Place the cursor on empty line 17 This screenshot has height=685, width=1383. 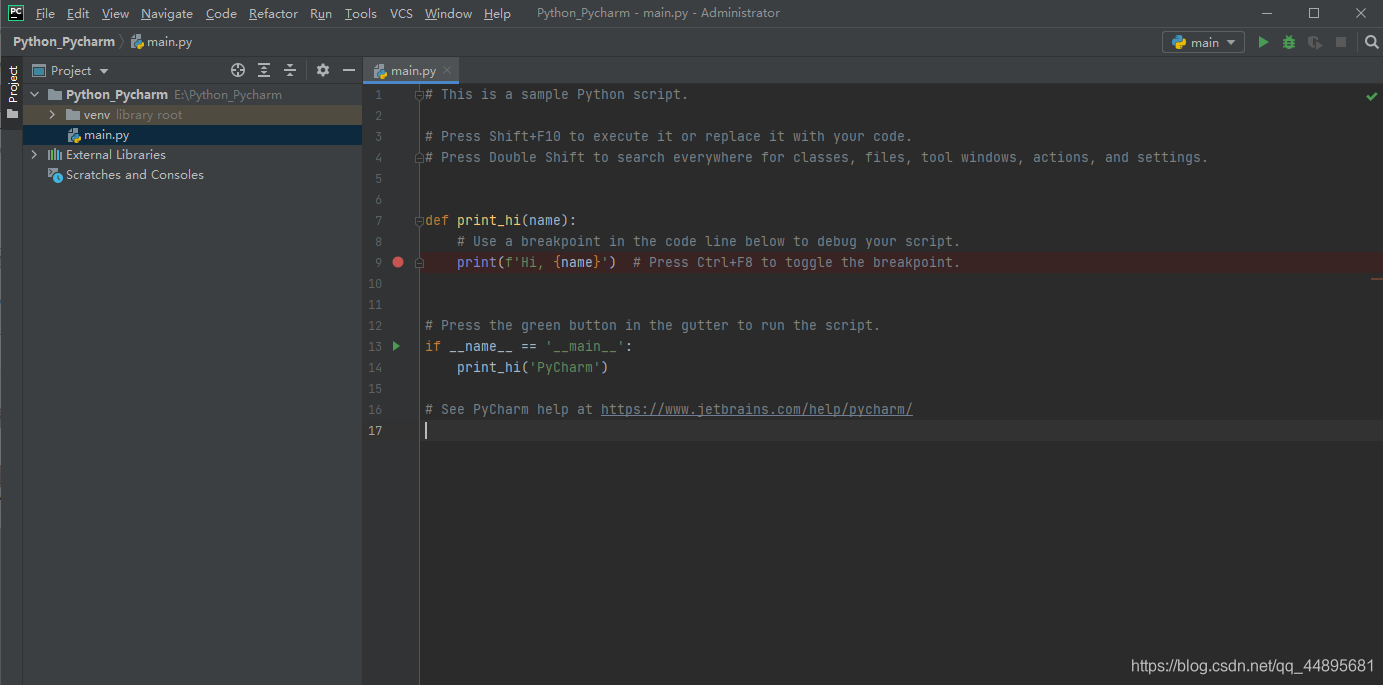[900, 430]
